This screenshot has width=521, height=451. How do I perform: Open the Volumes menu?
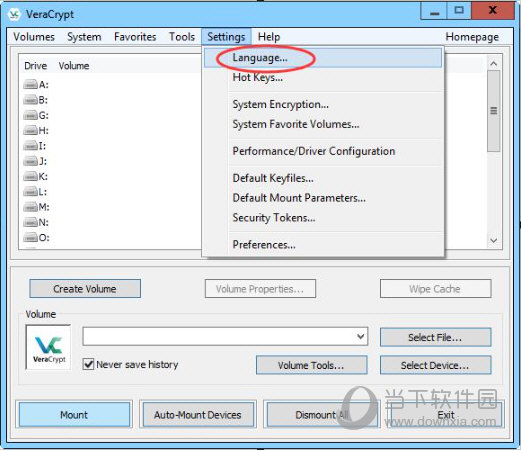pos(34,37)
